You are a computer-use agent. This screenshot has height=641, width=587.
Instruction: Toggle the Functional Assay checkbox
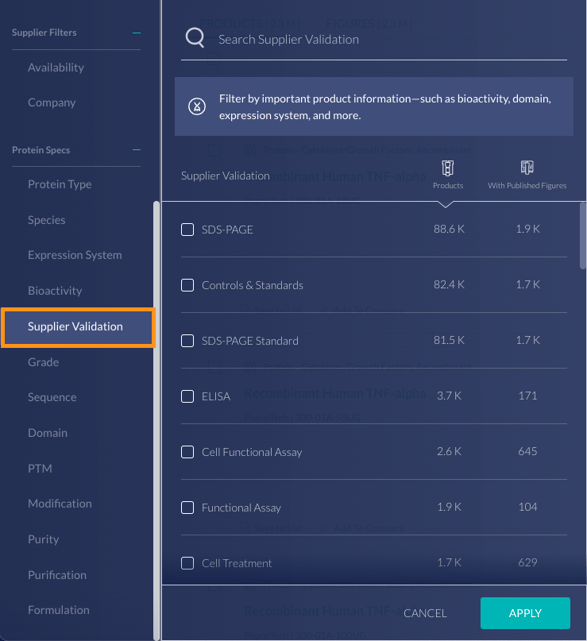point(188,507)
